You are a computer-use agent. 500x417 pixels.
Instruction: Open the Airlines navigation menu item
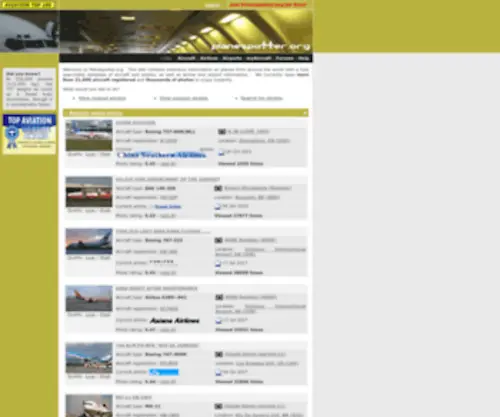pos(209,58)
